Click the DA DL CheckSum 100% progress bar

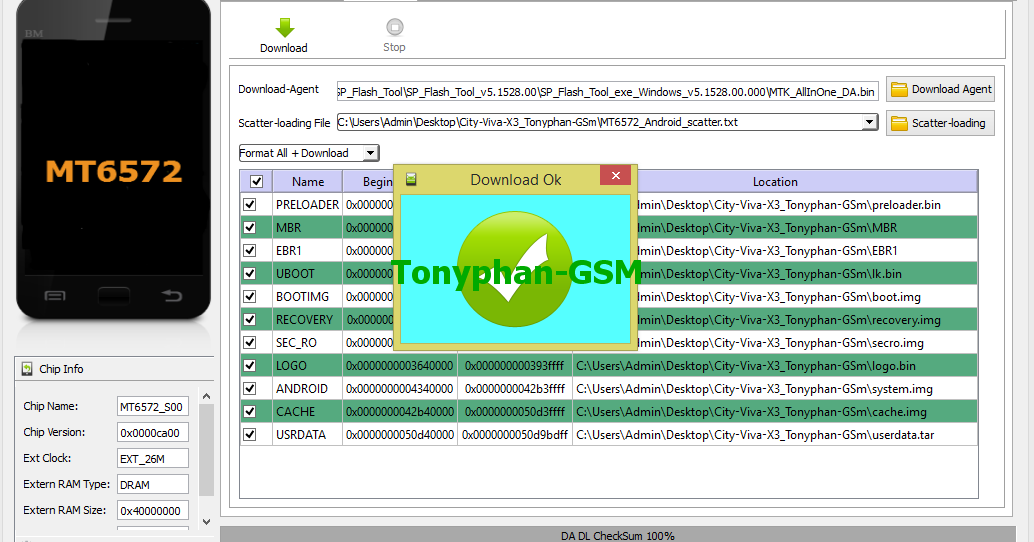point(618,535)
